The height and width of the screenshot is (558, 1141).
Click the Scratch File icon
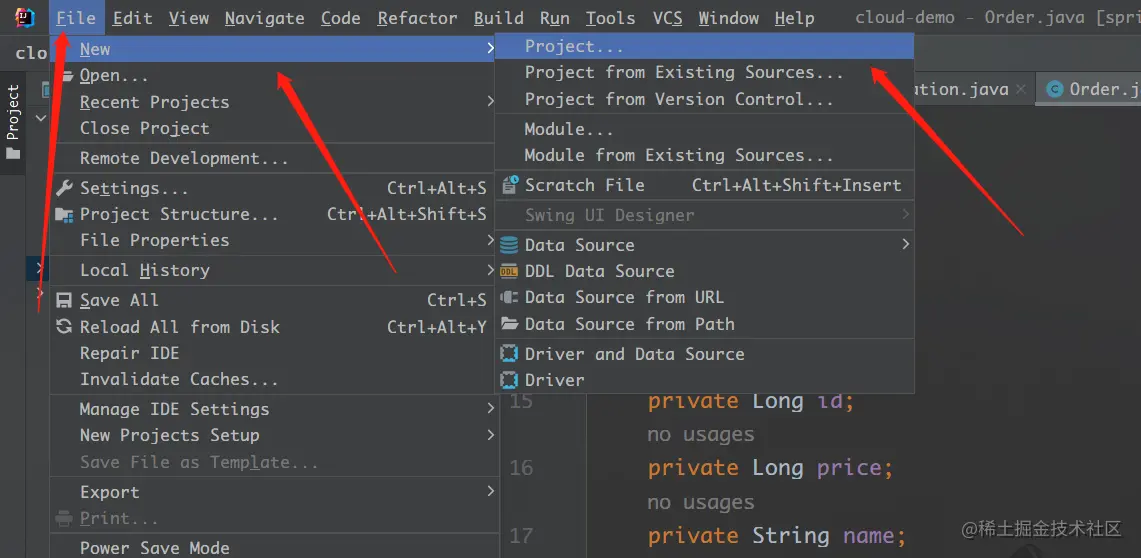click(x=509, y=185)
